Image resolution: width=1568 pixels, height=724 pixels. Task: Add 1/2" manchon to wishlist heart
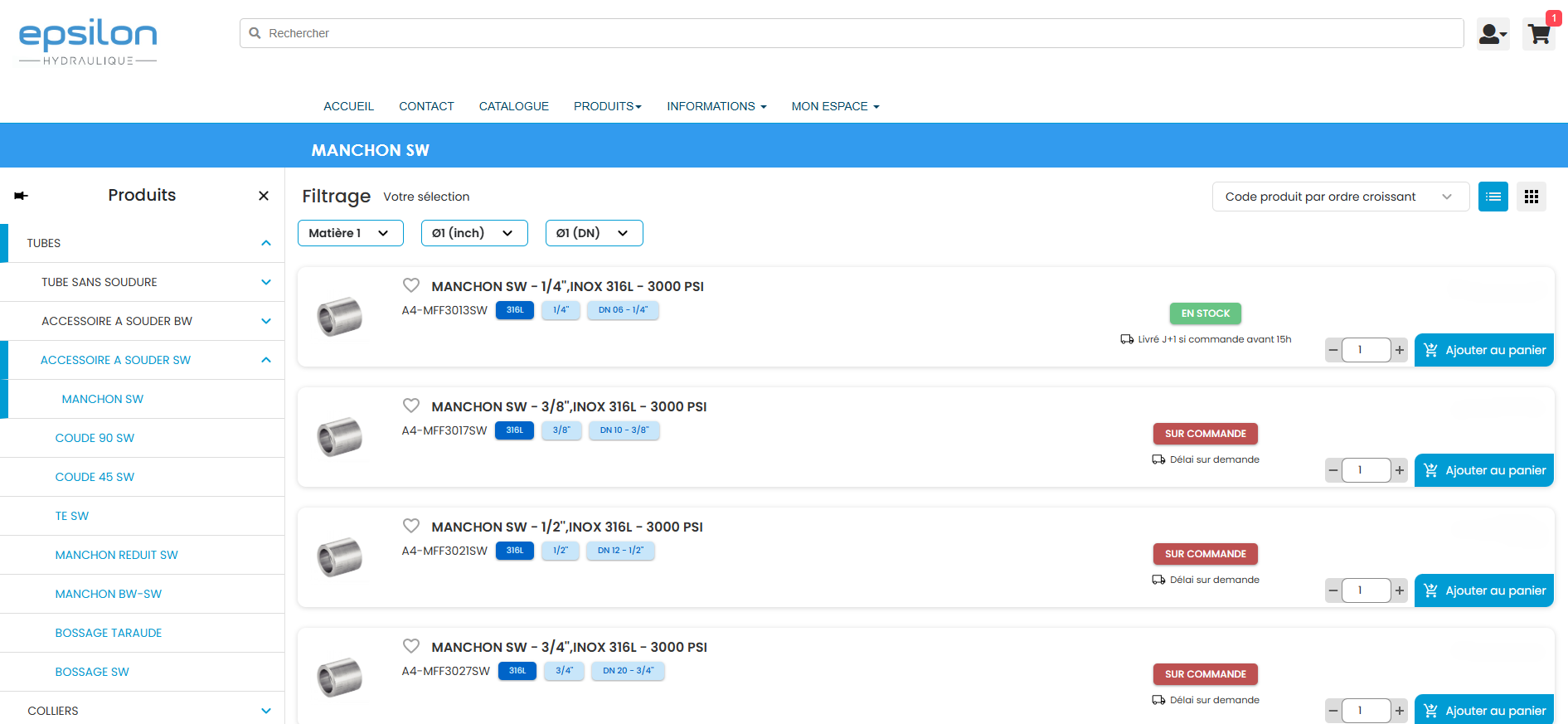click(x=411, y=526)
